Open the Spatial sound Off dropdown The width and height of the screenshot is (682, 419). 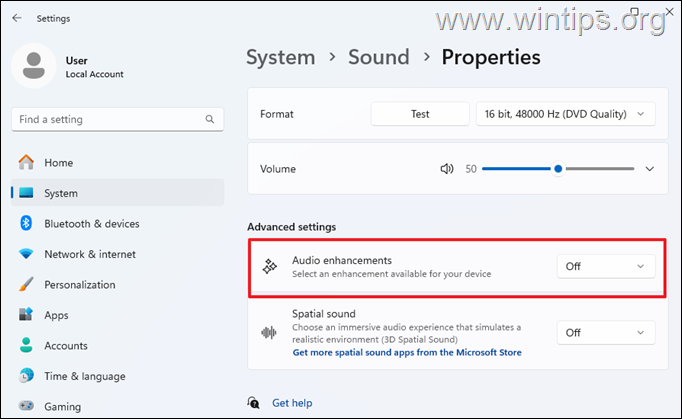605,333
